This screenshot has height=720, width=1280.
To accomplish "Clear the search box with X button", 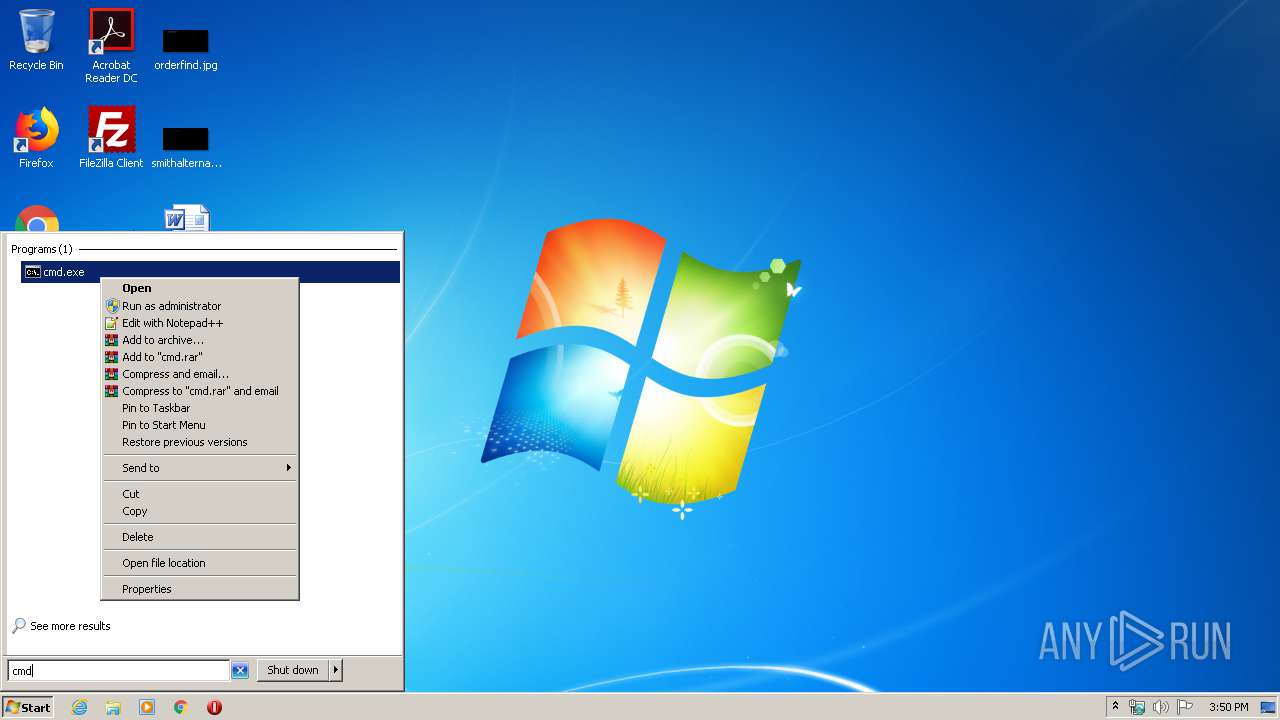I will [x=240, y=671].
